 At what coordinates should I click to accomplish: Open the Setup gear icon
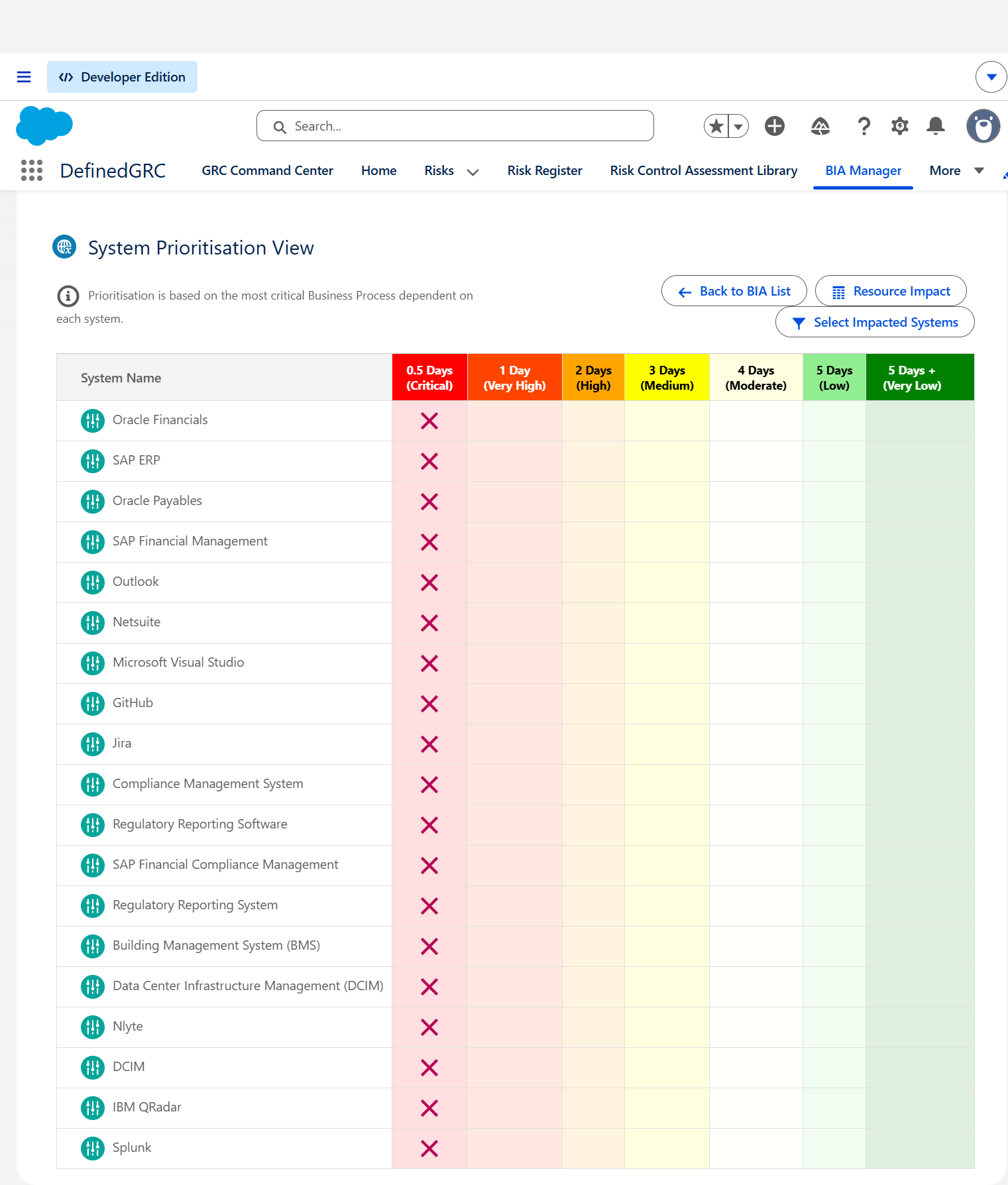899,126
